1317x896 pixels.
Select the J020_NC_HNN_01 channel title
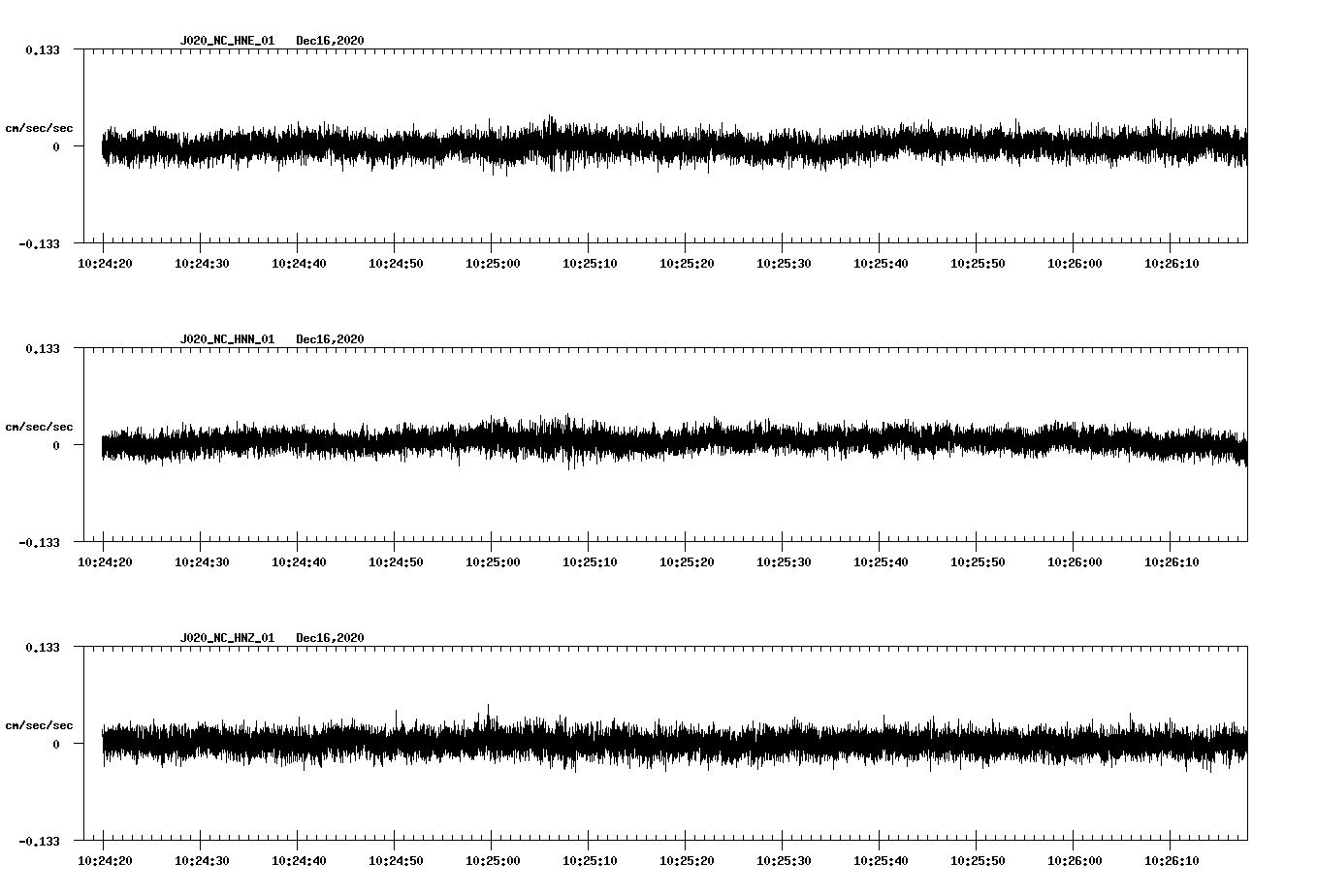click(227, 339)
